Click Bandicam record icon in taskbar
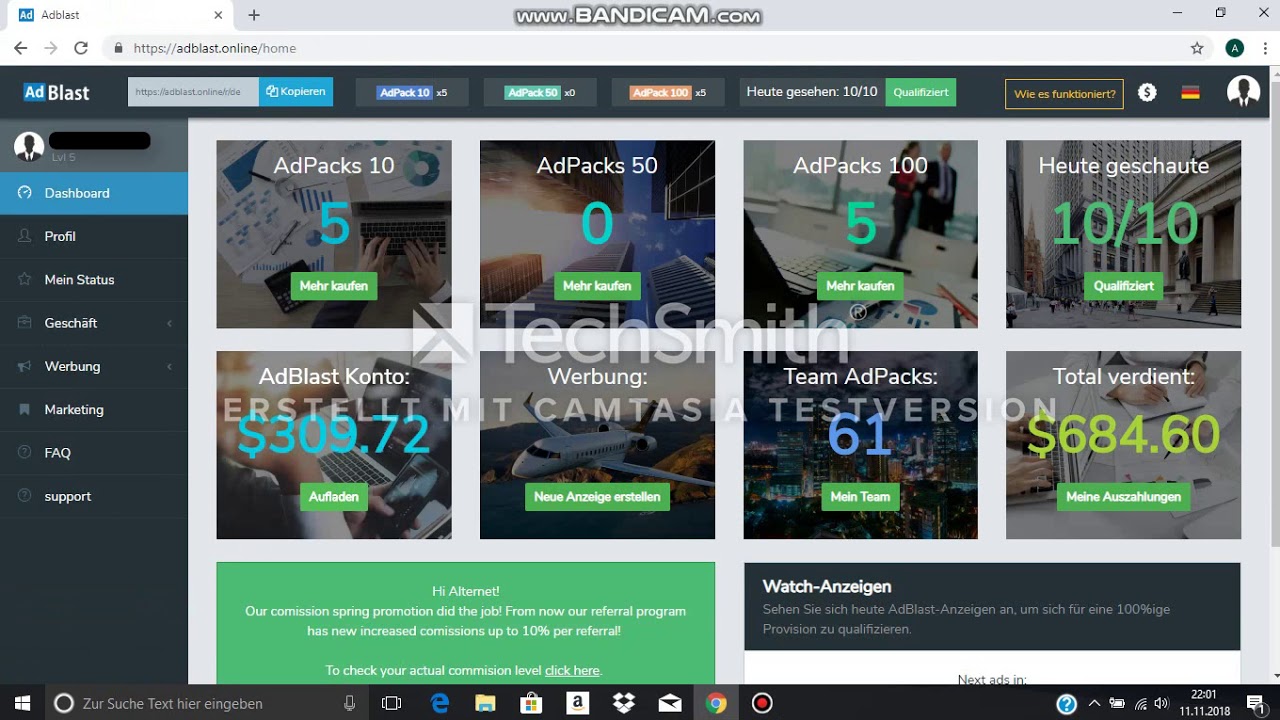Viewport: 1280px width, 720px height. click(762, 703)
